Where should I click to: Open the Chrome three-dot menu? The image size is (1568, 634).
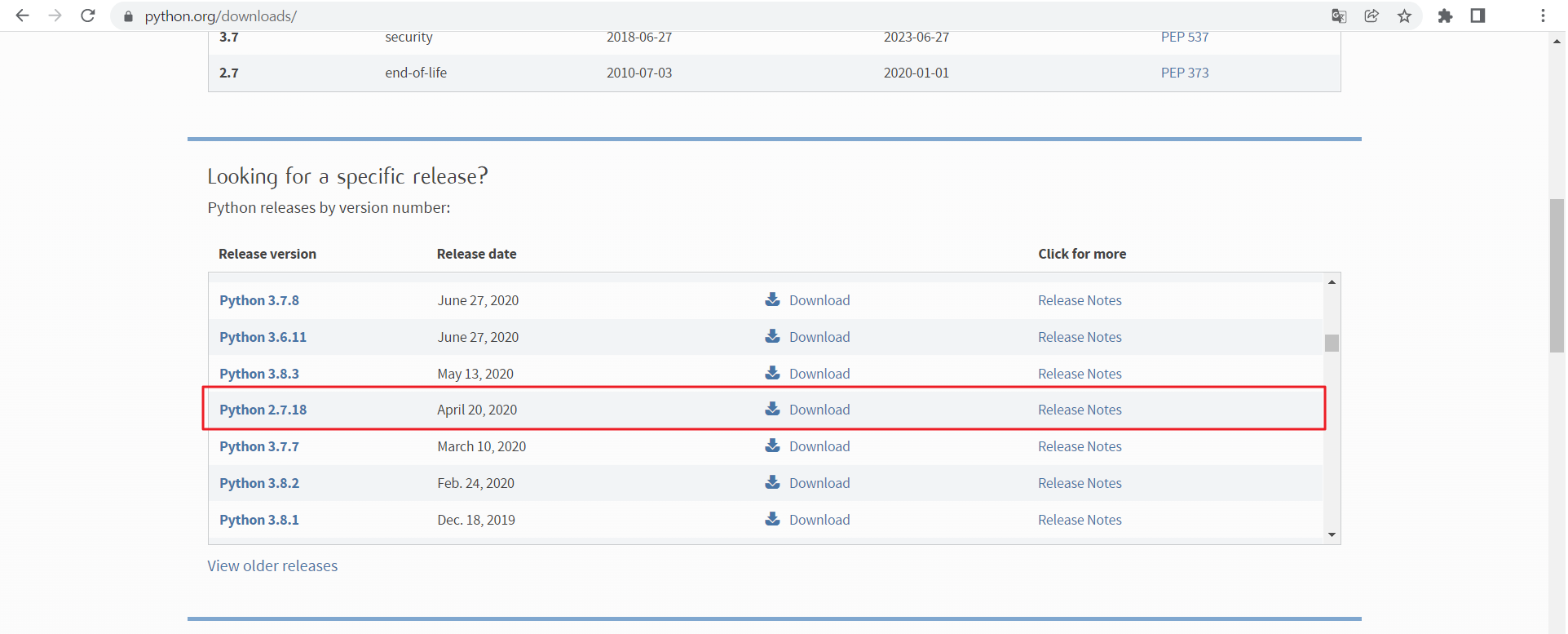click(x=1543, y=16)
